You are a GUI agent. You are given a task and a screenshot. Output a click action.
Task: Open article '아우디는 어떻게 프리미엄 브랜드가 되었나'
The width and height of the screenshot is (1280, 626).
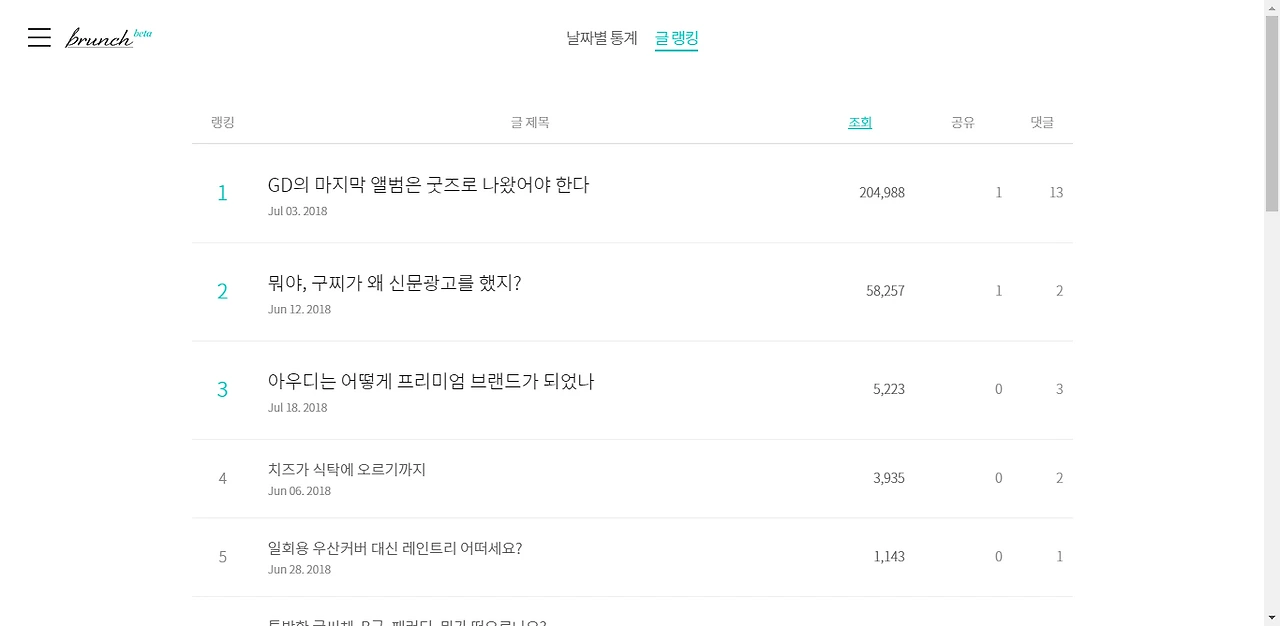[431, 381]
